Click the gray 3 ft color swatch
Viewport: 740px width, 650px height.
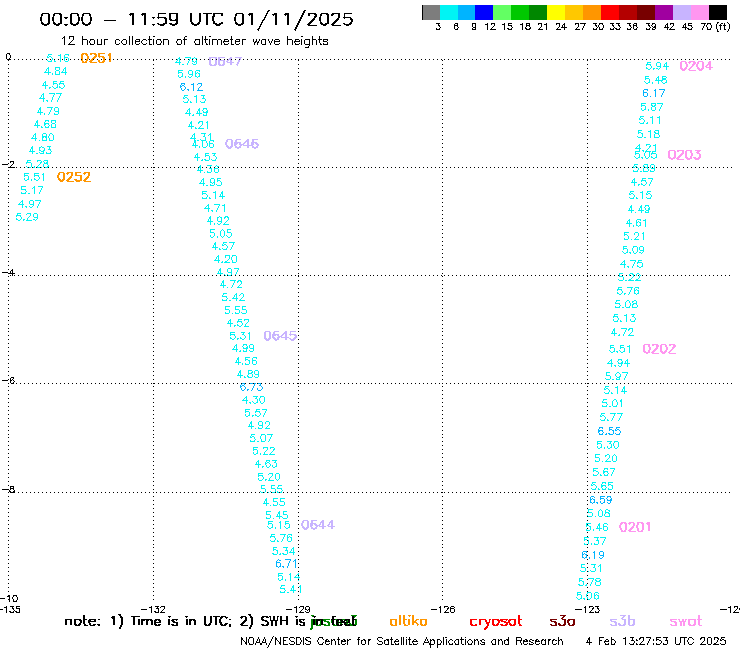(431, 12)
